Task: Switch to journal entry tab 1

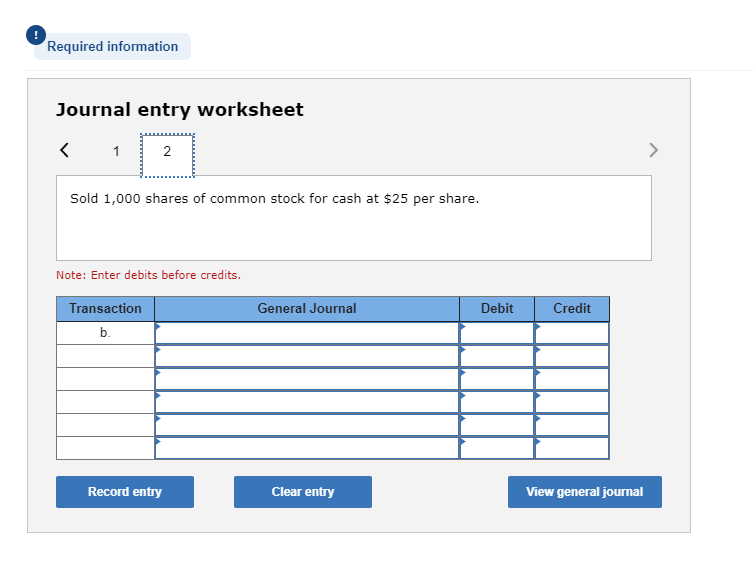Action: (116, 152)
